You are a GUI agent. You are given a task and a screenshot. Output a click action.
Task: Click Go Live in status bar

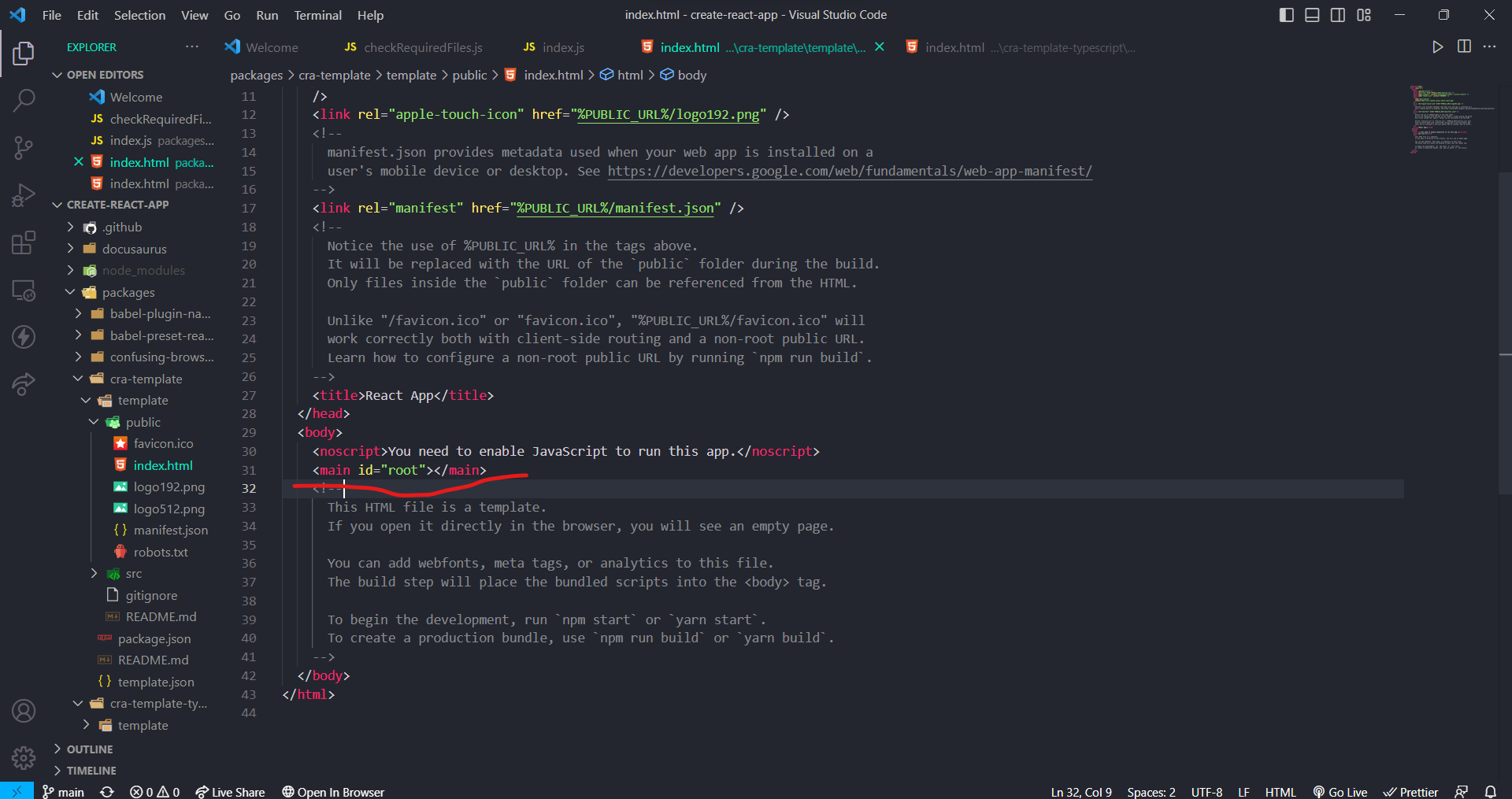click(1340, 791)
